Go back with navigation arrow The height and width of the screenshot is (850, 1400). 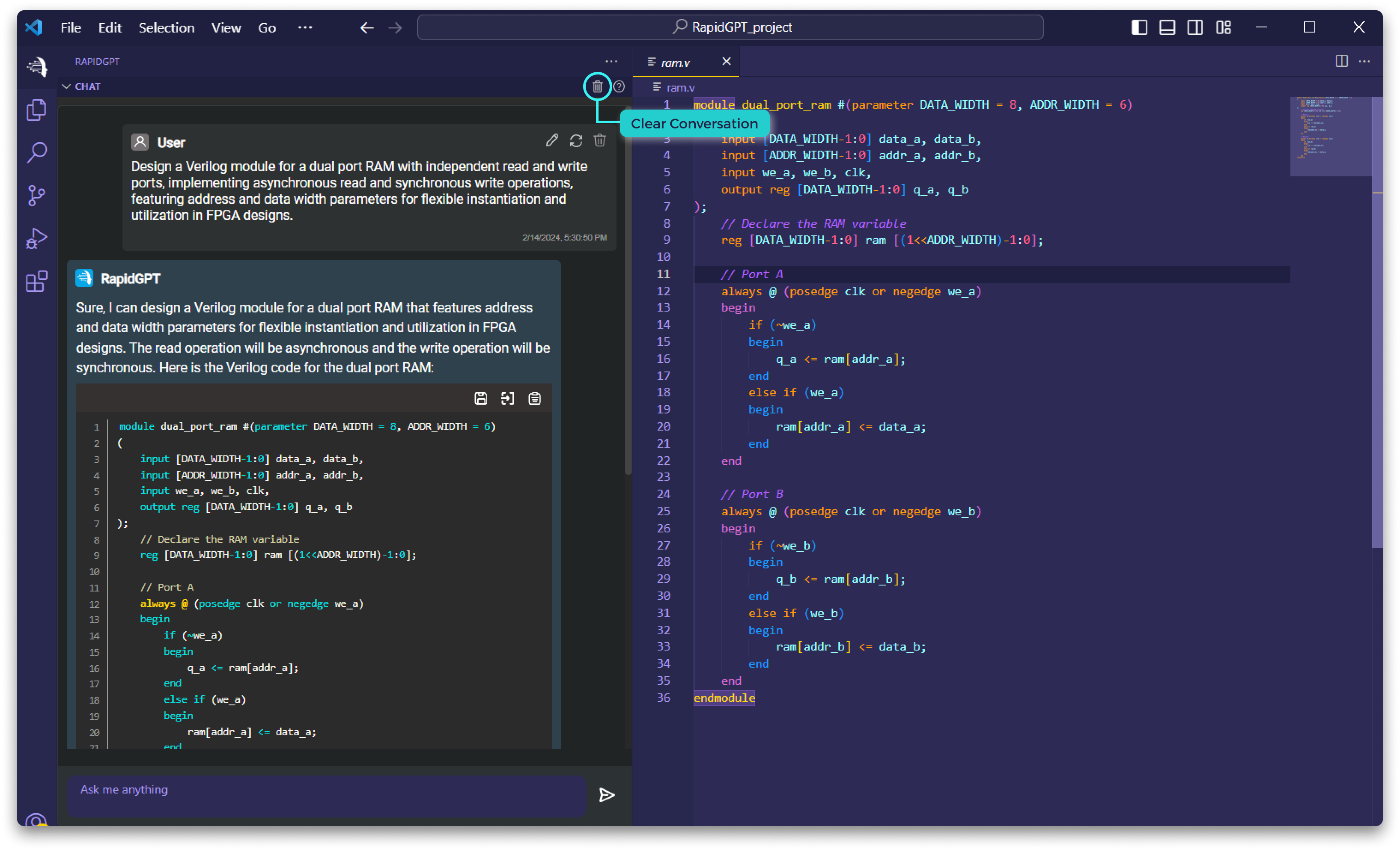(367, 27)
